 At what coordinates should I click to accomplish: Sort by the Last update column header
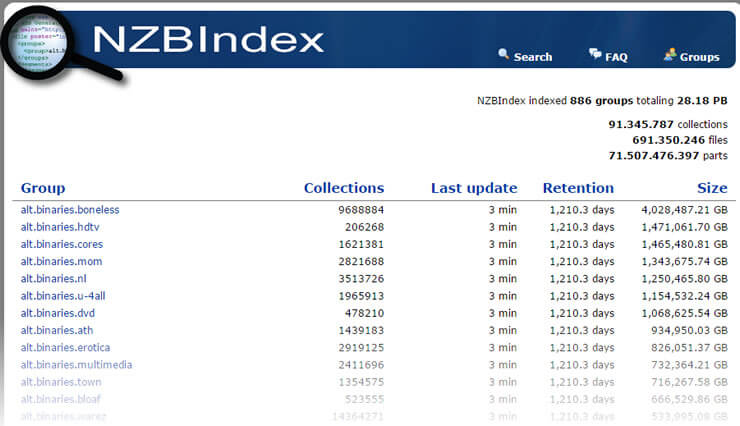tap(474, 188)
